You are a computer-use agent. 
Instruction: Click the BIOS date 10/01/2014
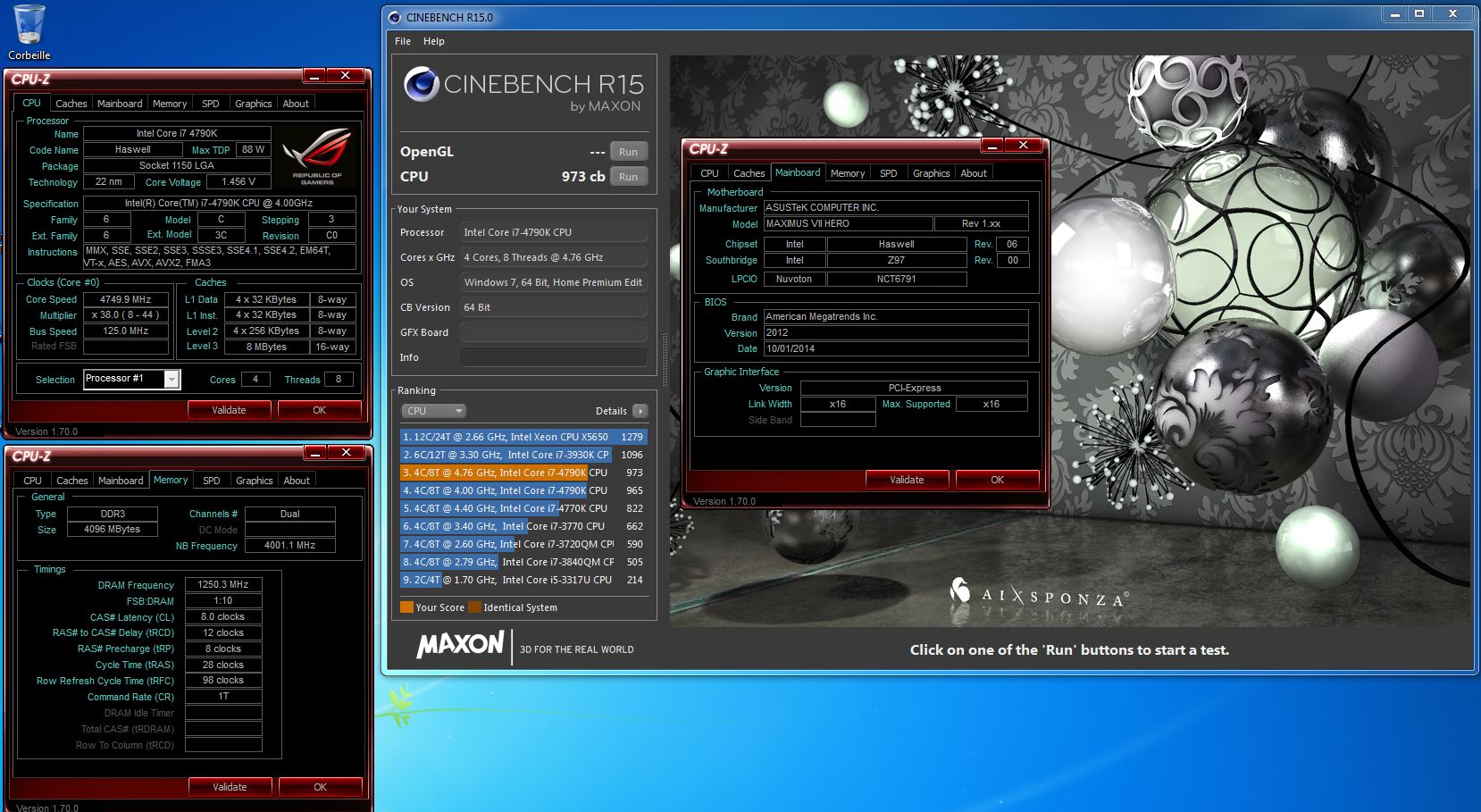896,348
